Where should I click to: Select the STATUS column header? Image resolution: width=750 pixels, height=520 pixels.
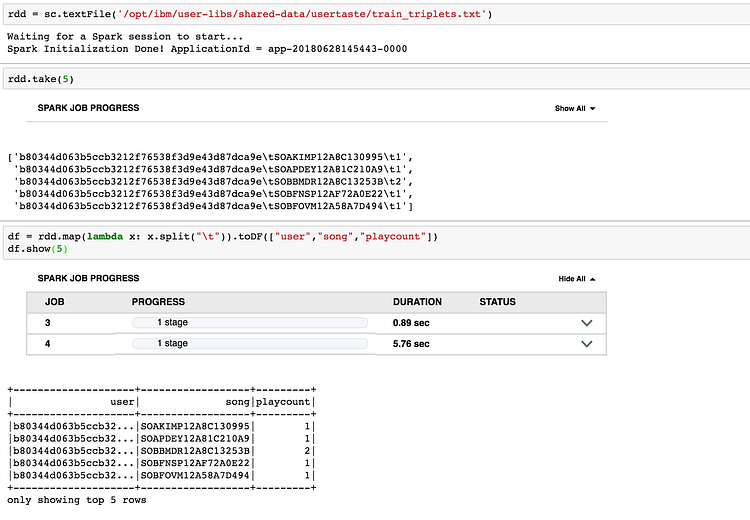pos(497,302)
